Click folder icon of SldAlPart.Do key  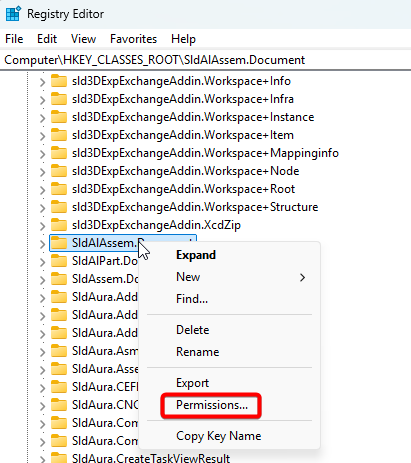[59, 261]
